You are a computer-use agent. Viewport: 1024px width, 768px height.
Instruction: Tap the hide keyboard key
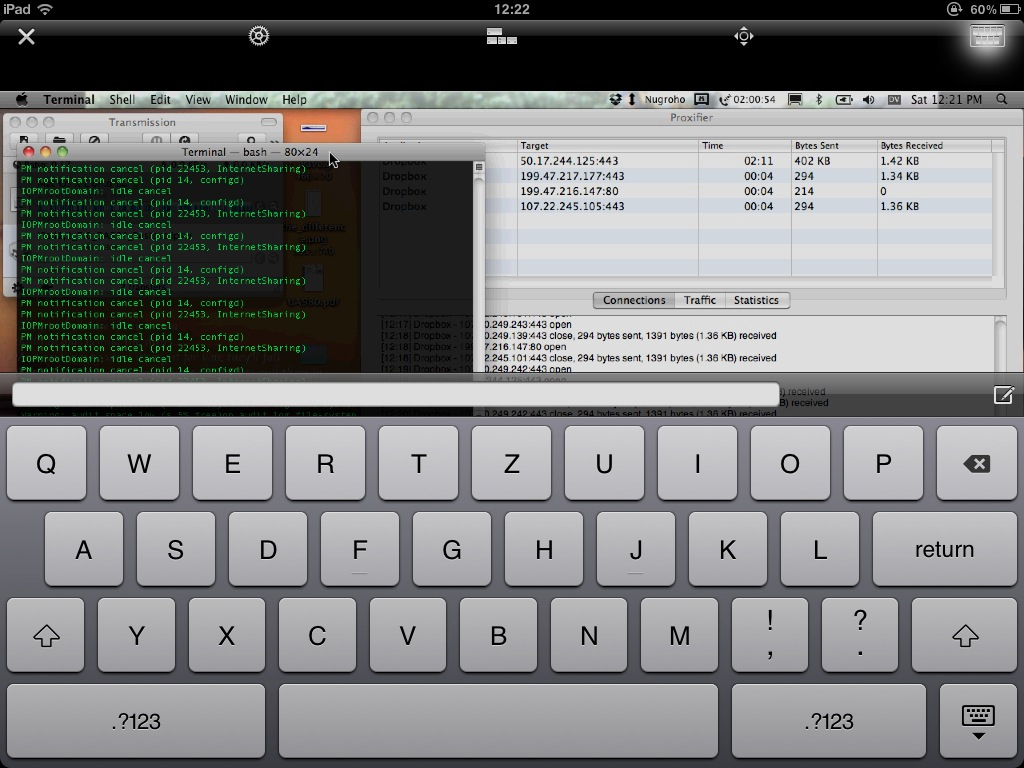[978, 721]
